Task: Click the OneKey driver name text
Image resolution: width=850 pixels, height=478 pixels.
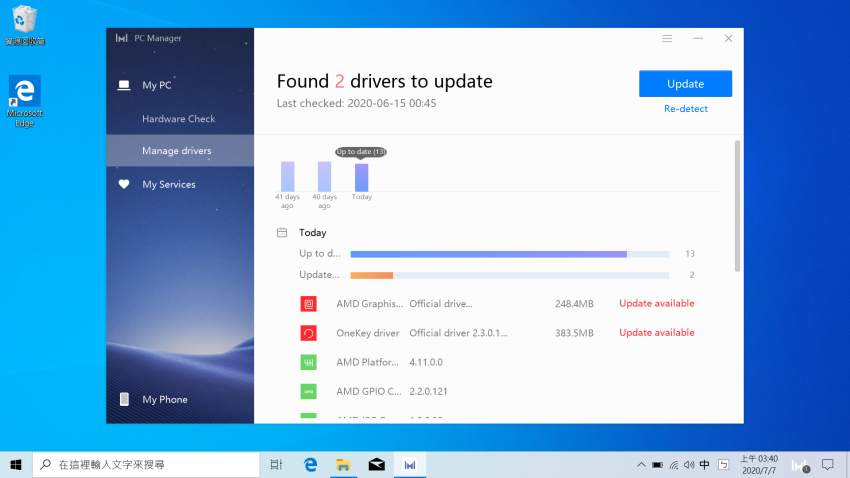Action: click(368, 333)
